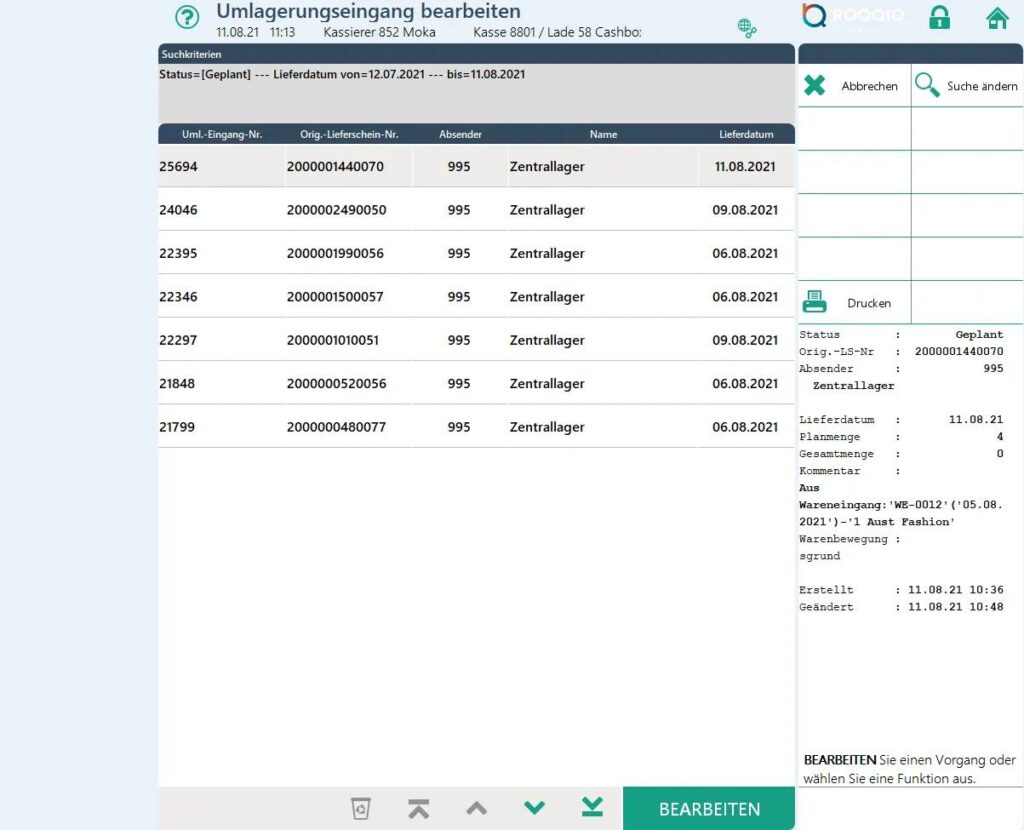The width and height of the screenshot is (1024, 830).
Task: Click the trash delete icon
Action: point(361,808)
